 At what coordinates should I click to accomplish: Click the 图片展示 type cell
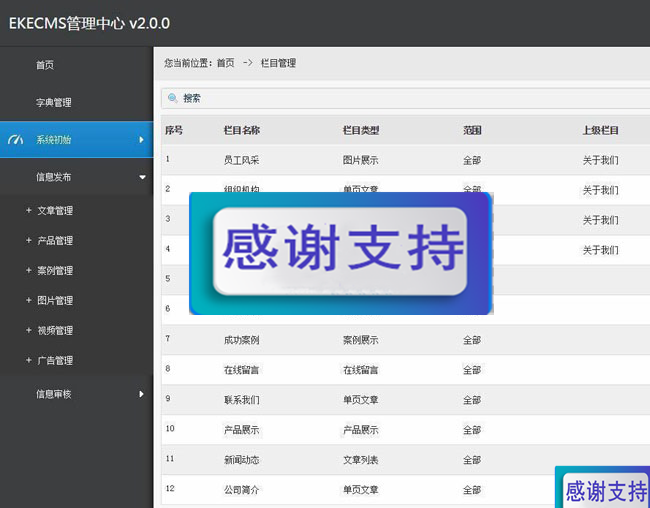click(361, 160)
